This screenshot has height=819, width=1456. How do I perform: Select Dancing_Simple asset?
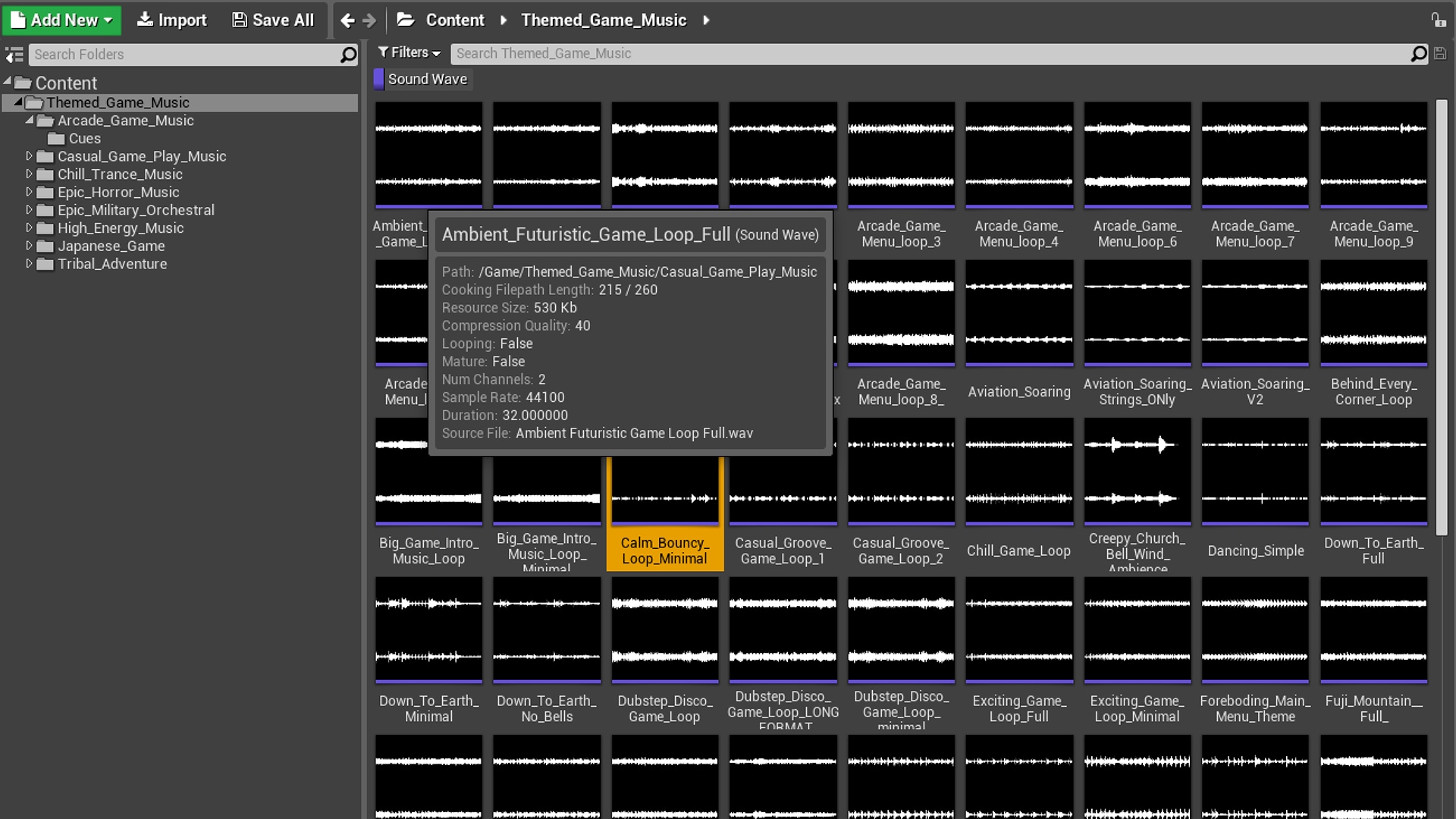coord(1255,493)
